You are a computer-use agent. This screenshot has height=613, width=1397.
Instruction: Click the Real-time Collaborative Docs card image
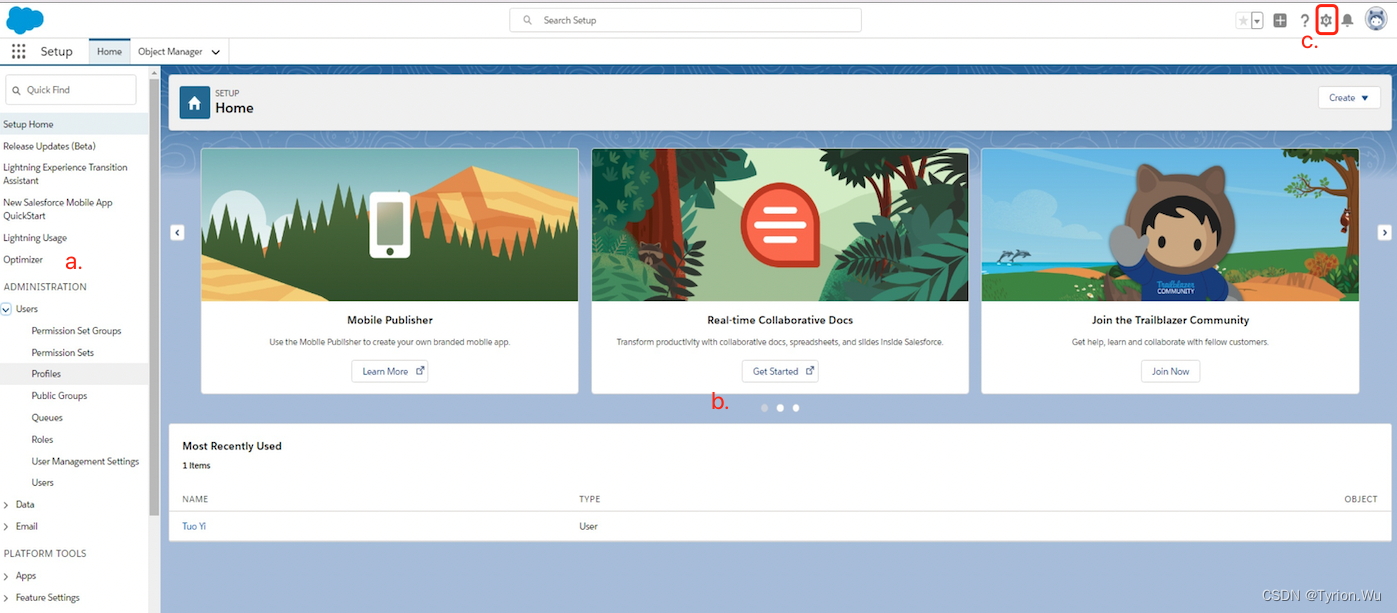point(780,225)
